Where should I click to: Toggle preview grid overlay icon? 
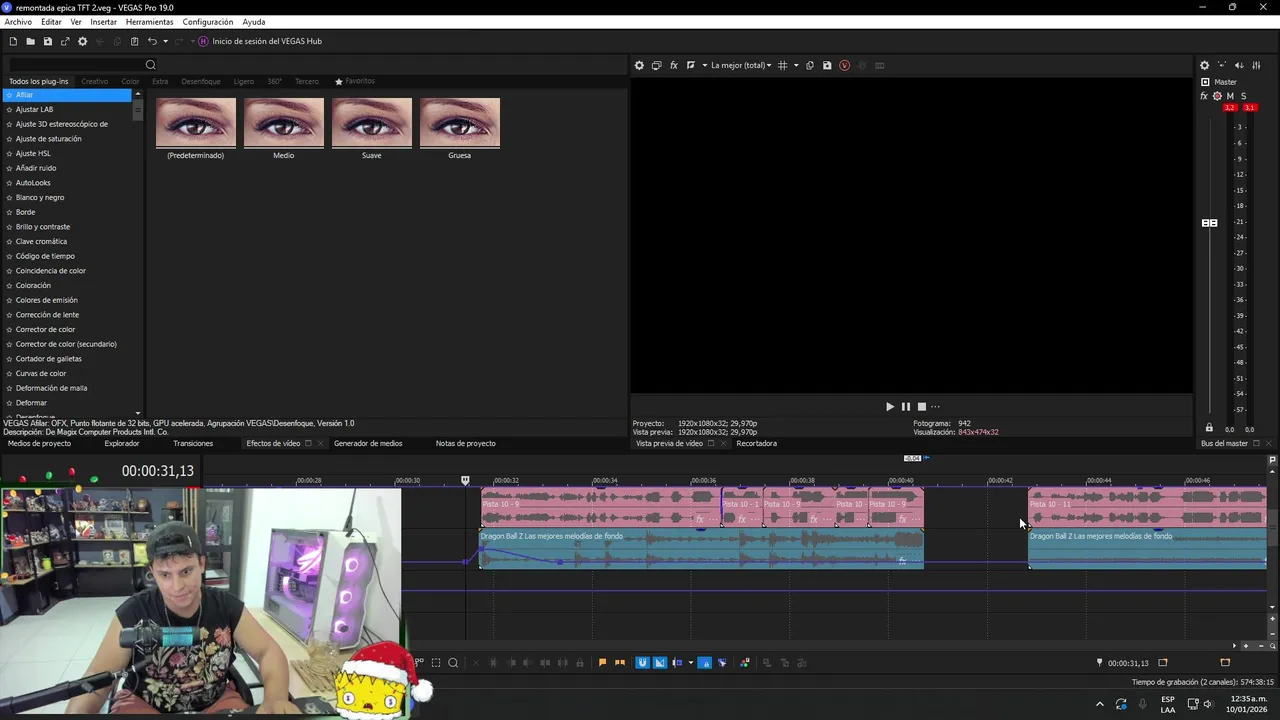pos(783,65)
